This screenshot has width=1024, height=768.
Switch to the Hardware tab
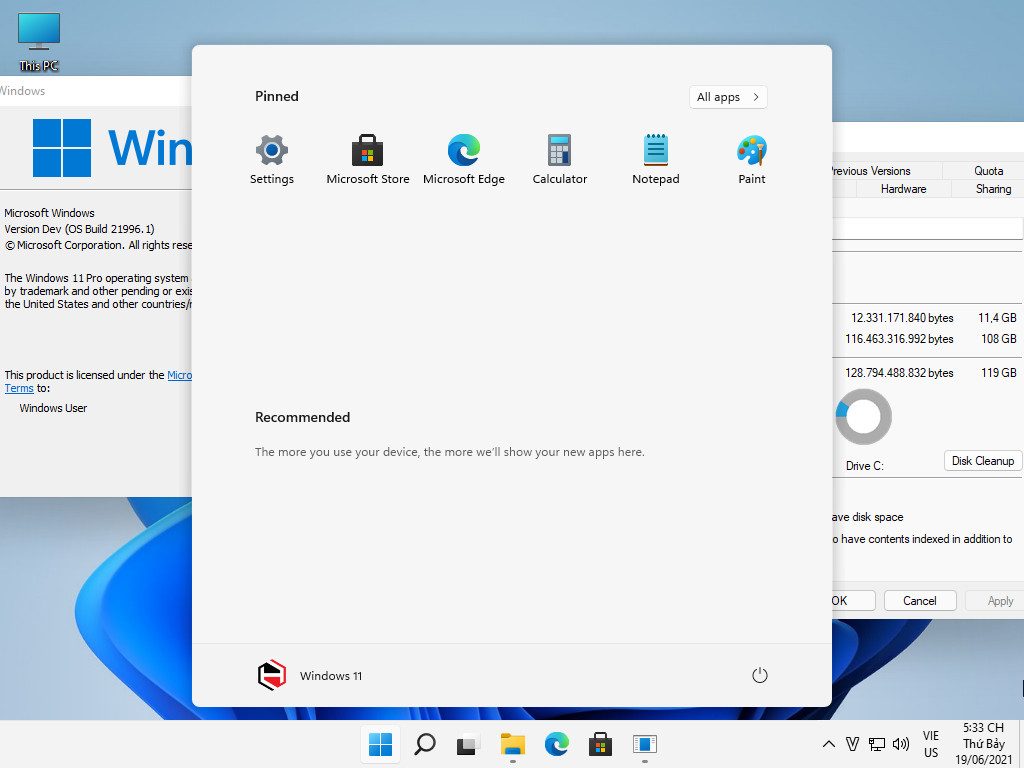903,189
